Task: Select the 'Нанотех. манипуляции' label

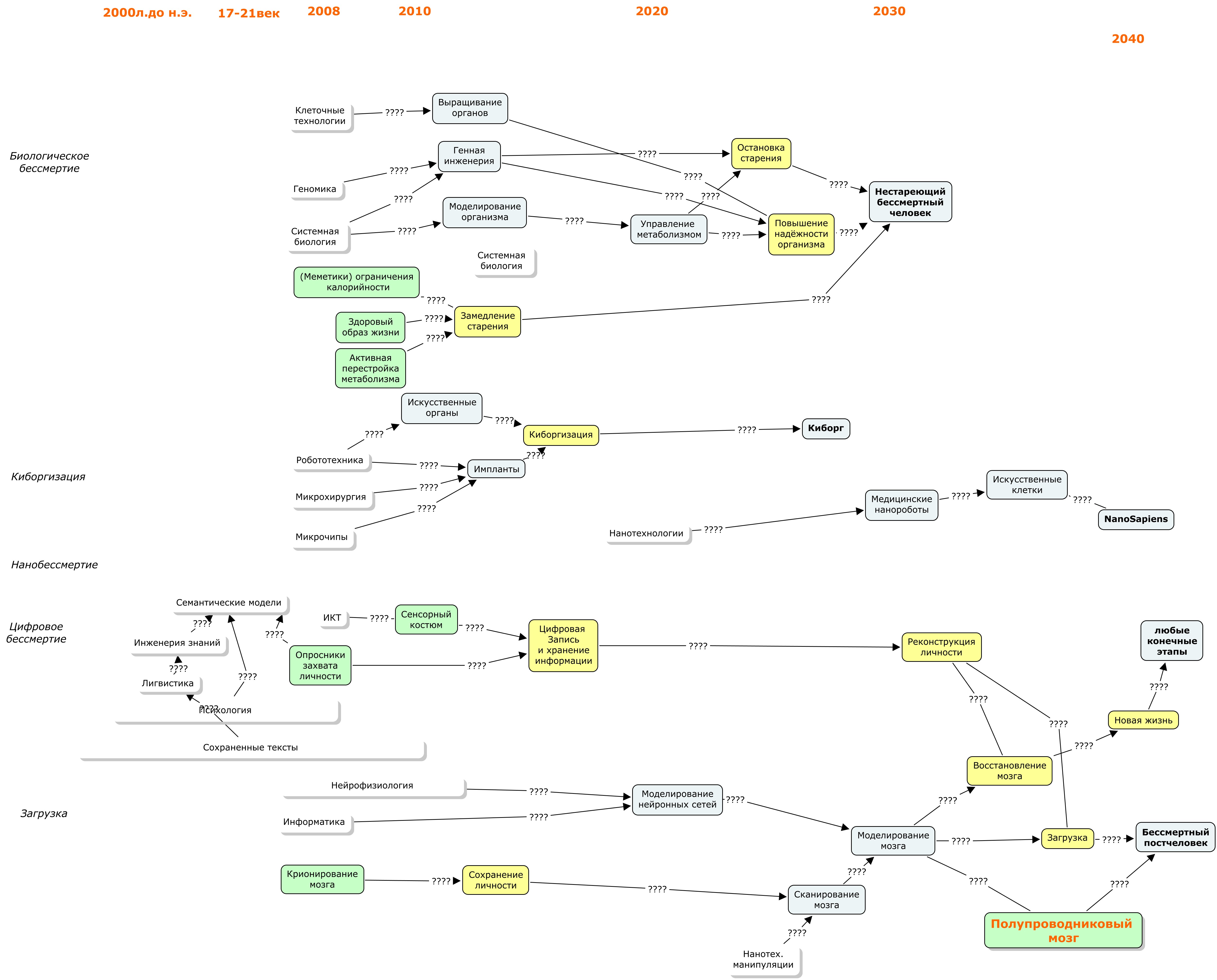Action: (763, 959)
